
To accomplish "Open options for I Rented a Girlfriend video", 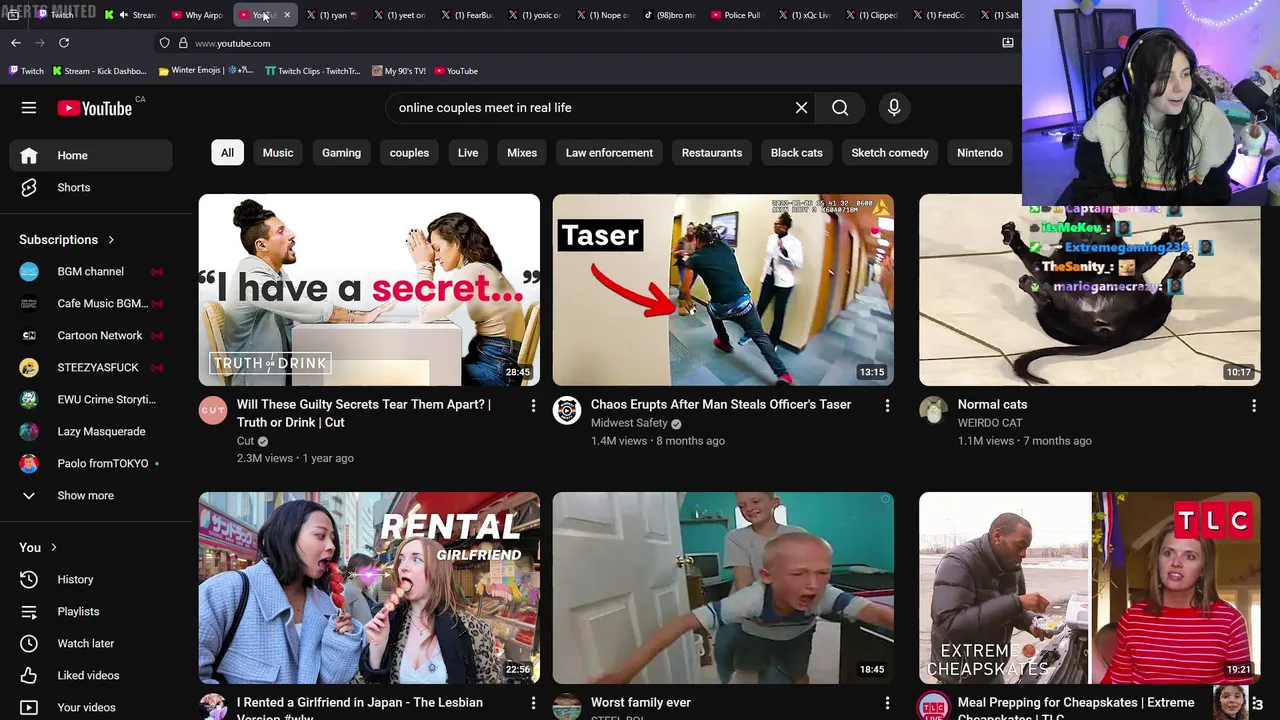I will click(x=533, y=703).
